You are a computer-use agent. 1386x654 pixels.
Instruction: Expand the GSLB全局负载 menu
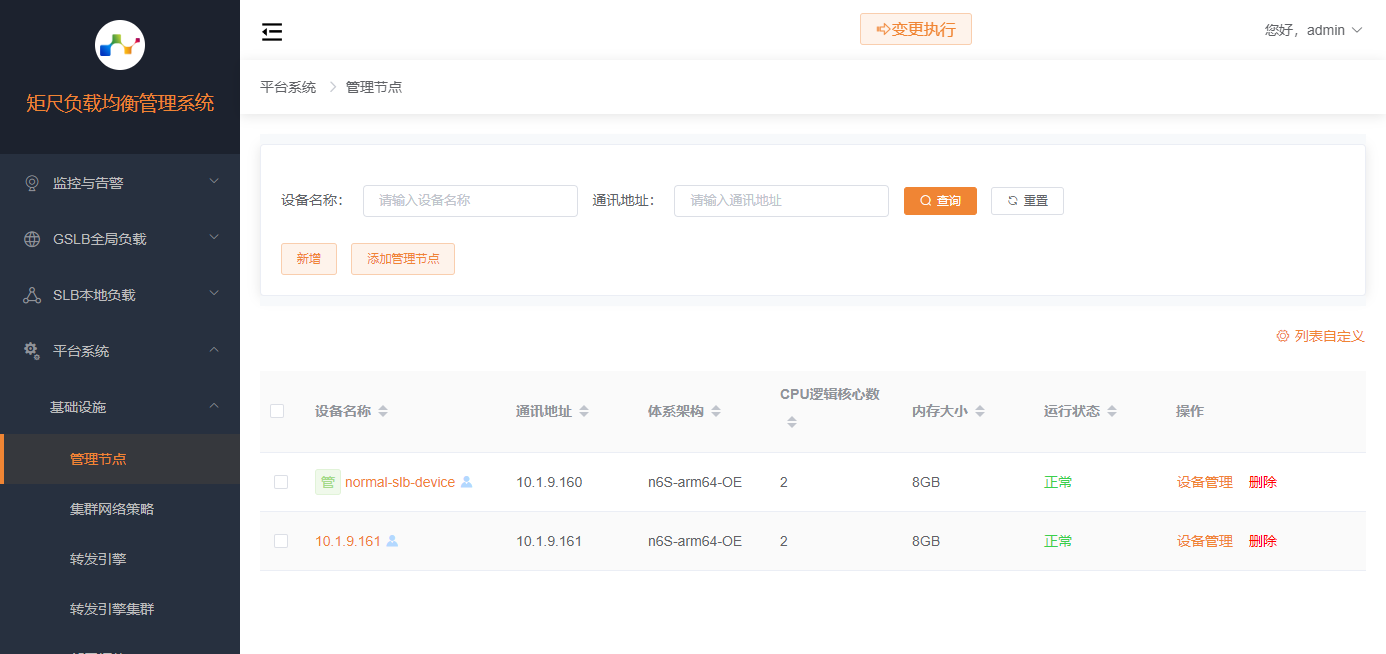click(120, 239)
